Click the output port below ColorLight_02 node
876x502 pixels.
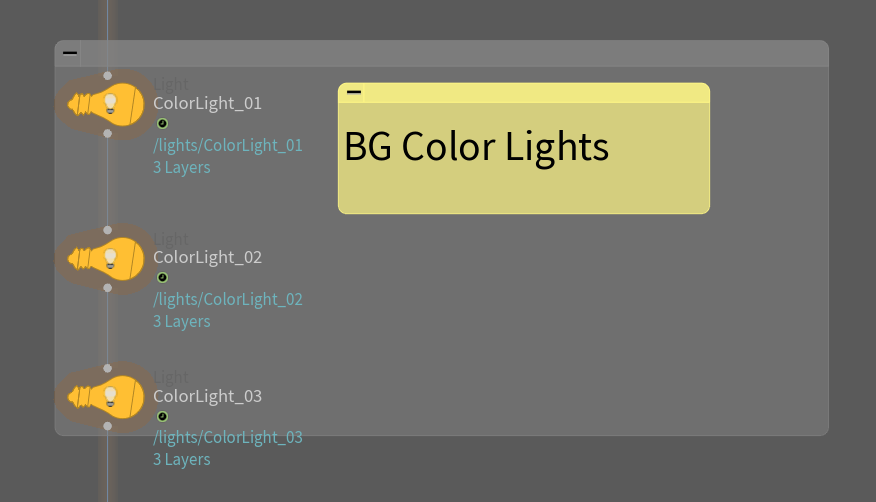pyautogui.click(x=107, y=288)
